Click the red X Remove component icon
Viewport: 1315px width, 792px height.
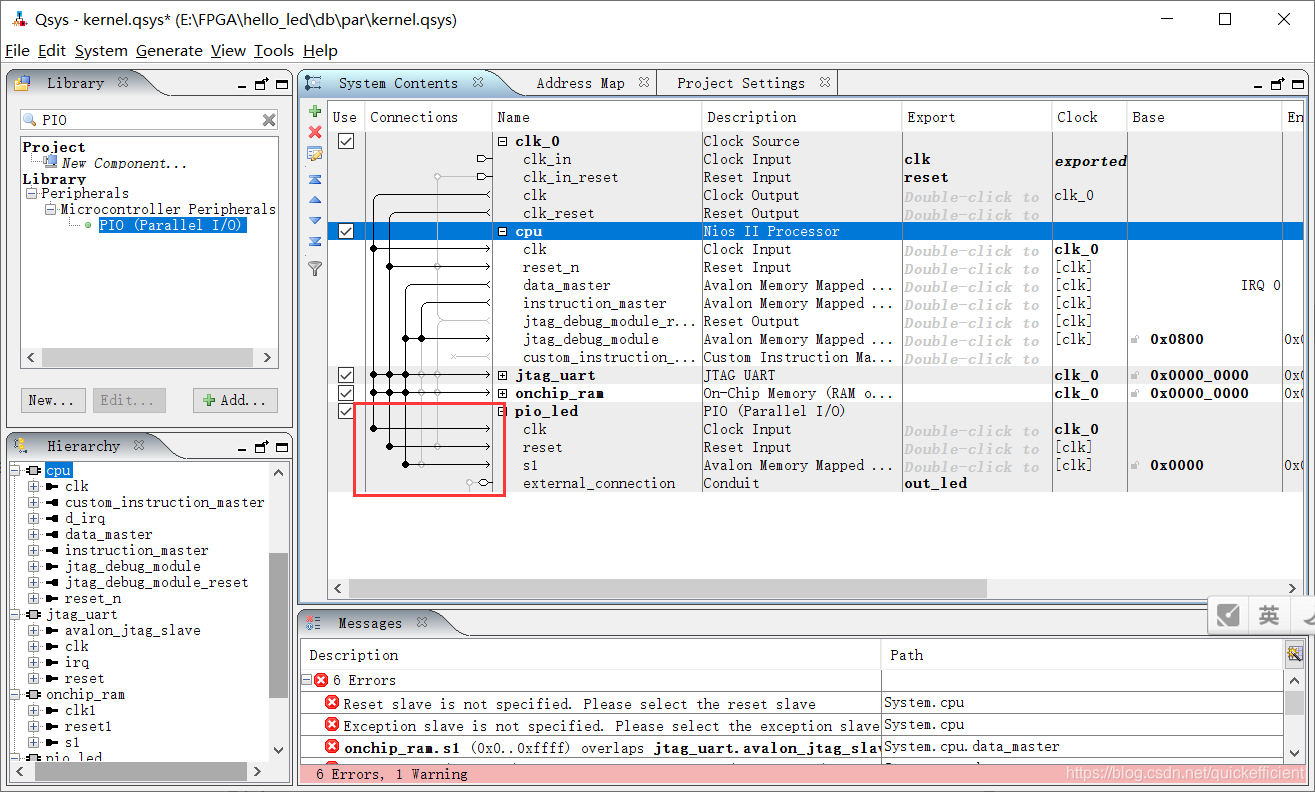click(x=315, y=132)
